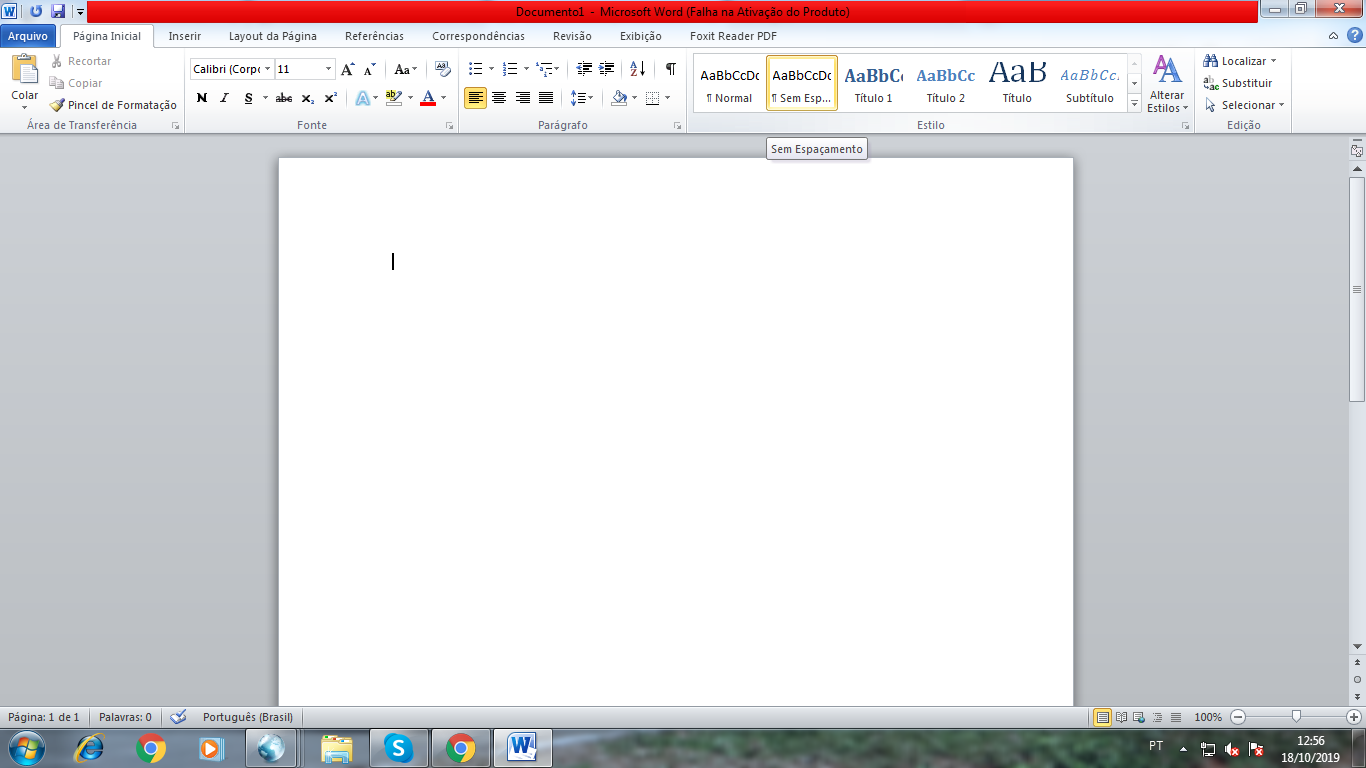Click the zoom in plus button
This screenshot has height=768, width=1366.
1354,717
